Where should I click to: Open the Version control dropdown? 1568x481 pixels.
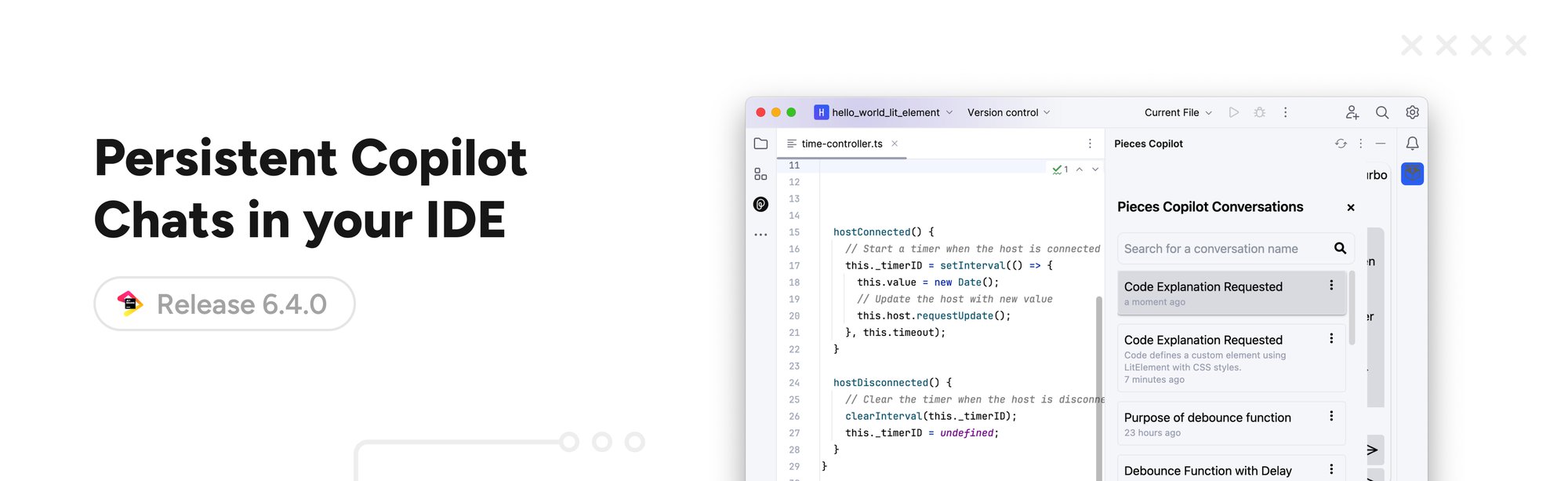pos(1009,112)
